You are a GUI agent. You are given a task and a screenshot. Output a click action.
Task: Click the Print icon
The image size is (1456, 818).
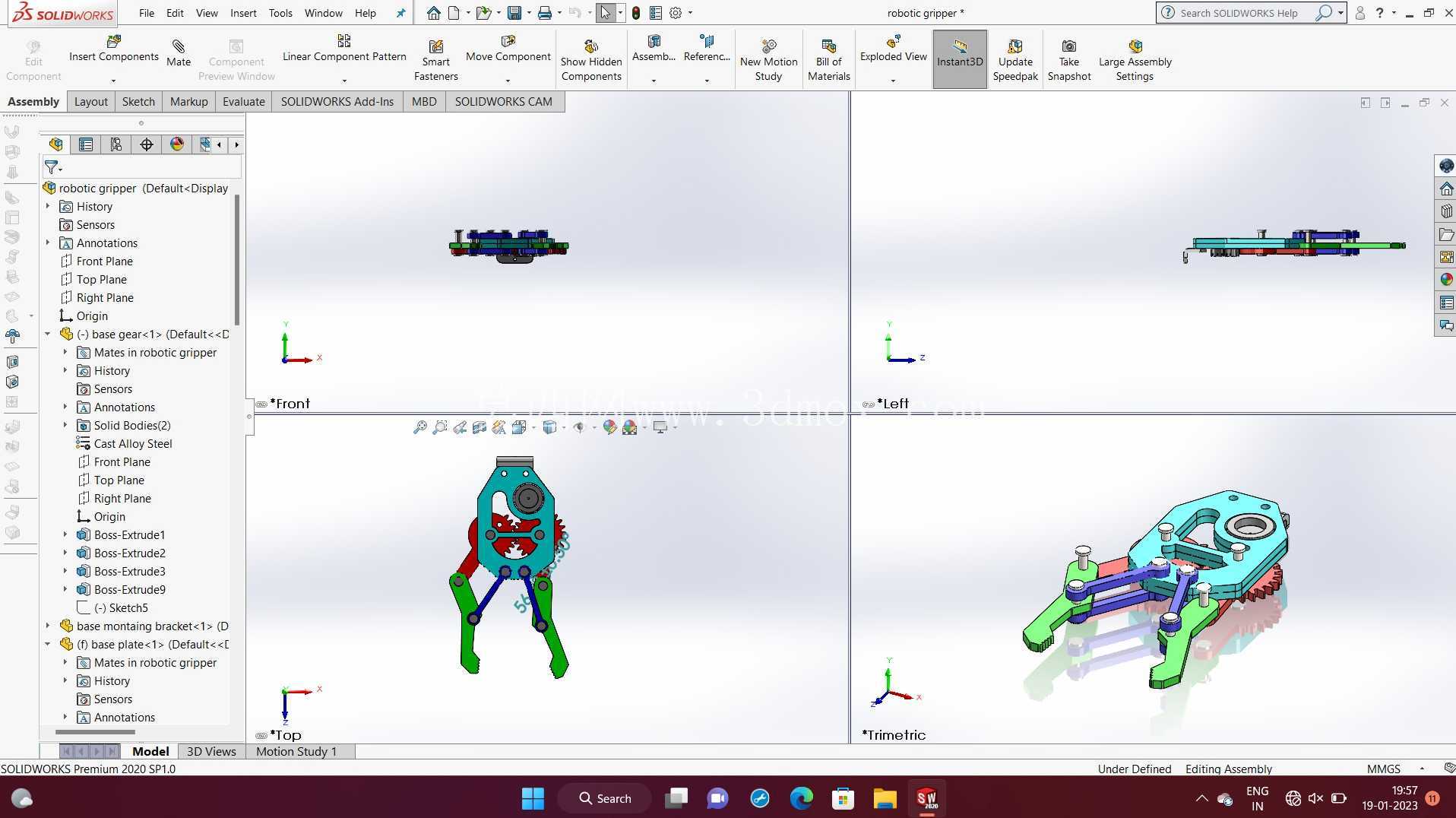pyautogui.click(x=545, y=13)
